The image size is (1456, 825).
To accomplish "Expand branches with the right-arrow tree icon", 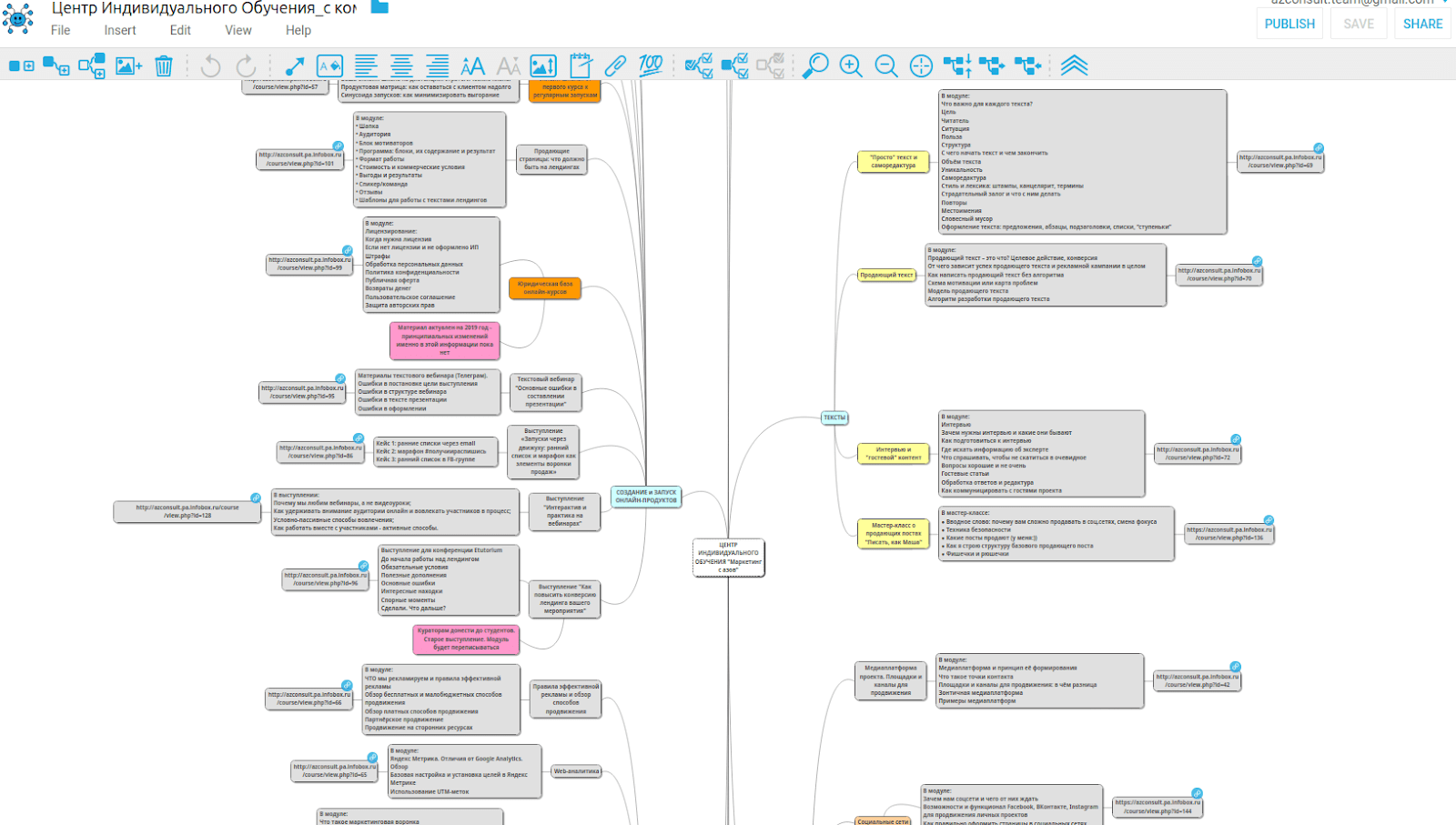I will pyautogui.click(x=992, y=65).
